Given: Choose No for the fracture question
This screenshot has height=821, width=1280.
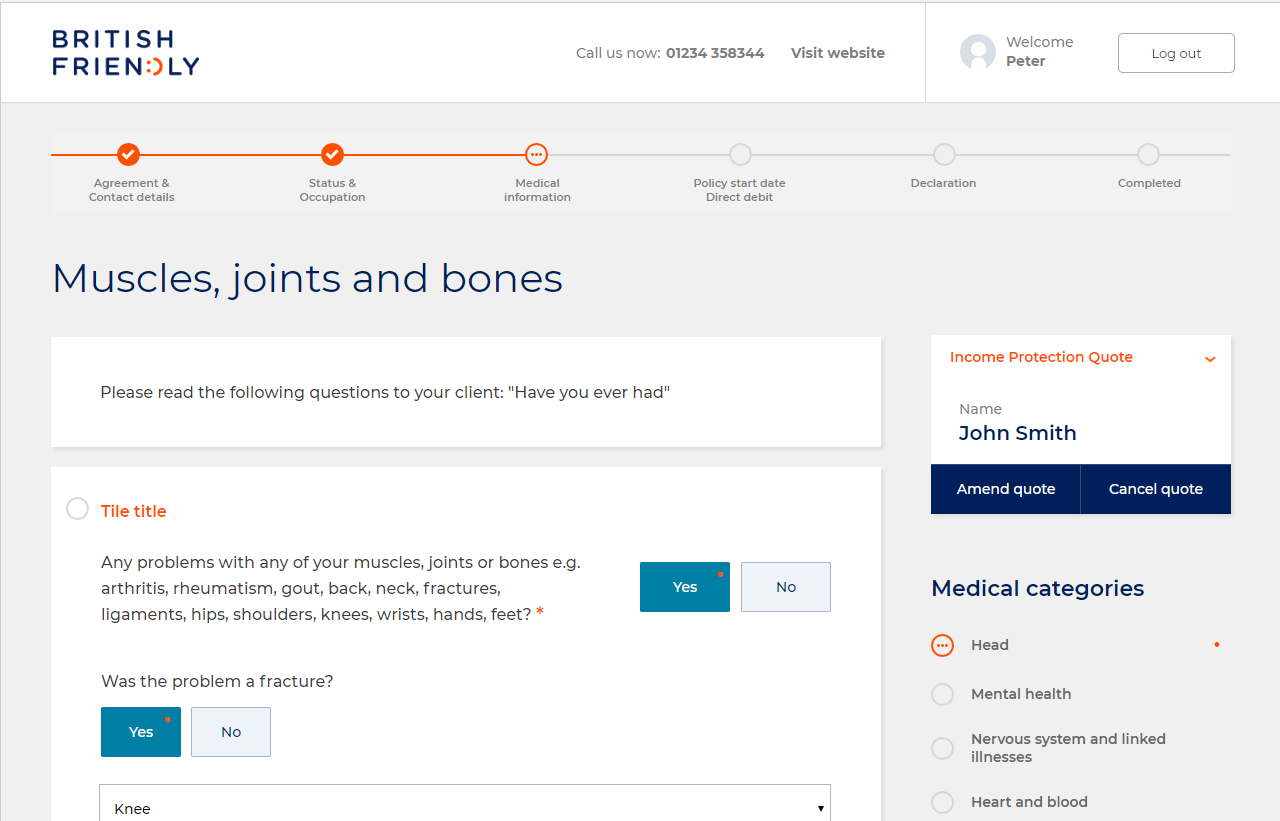Looking at the screenshot, I should (231, 732).
